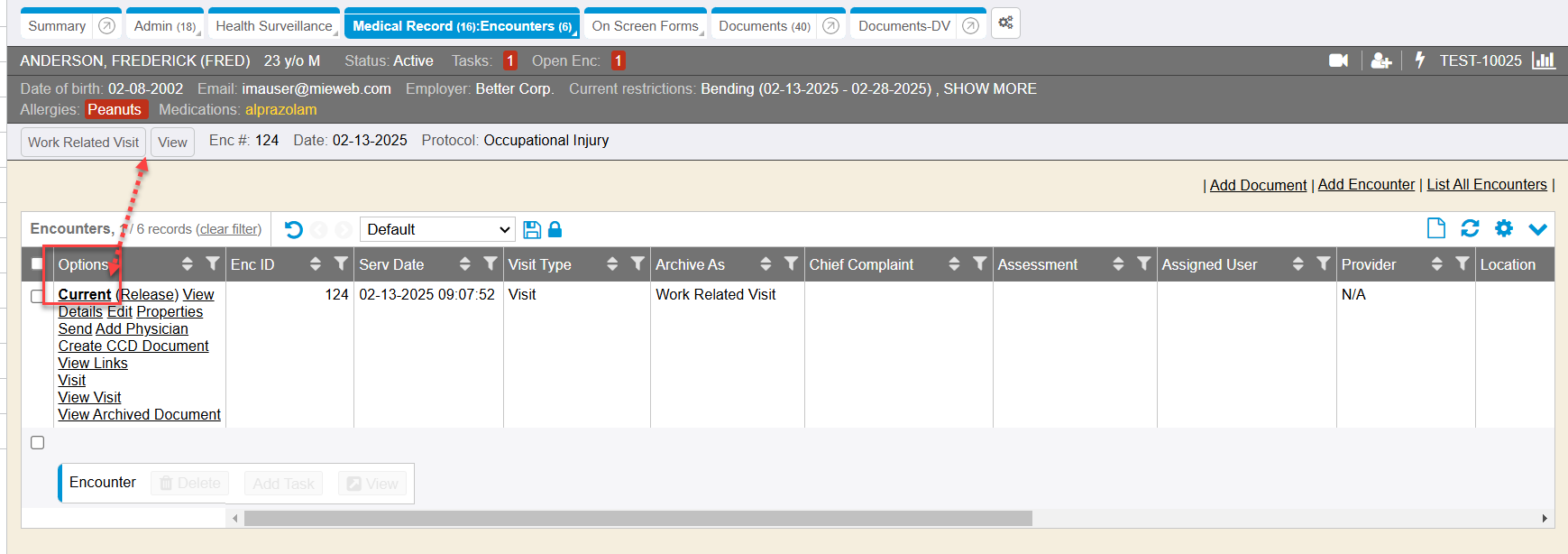Screen dimensions: 1568x554
Task: Click the lightning bolt quick action icon
Action: tap(1419, 60)
